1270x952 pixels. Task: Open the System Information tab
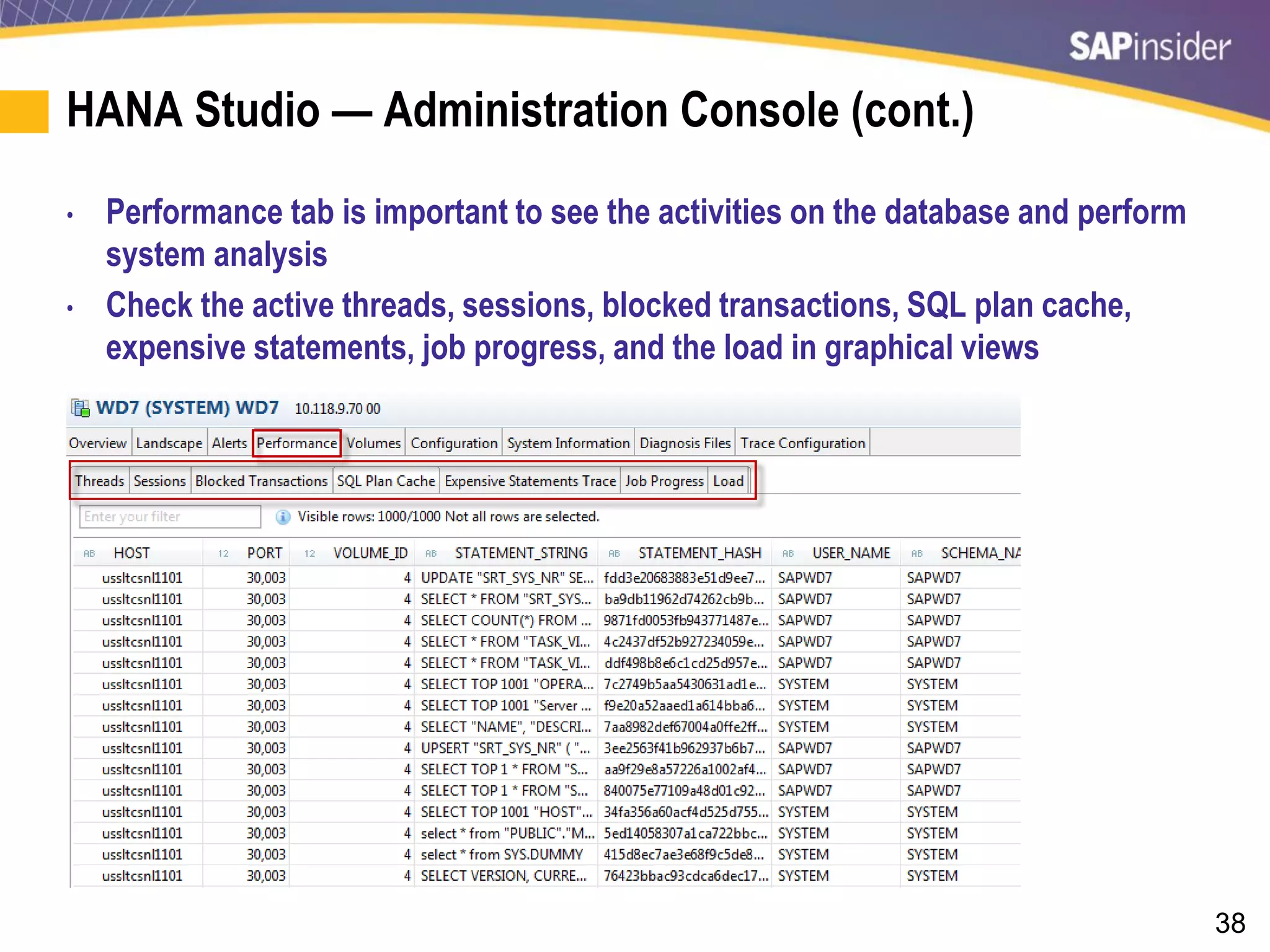click(x=569, y=443)
